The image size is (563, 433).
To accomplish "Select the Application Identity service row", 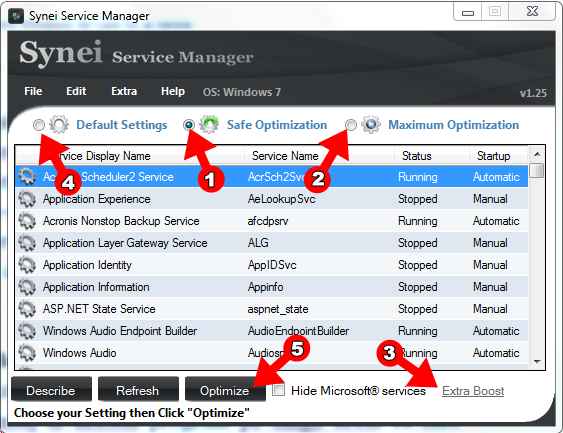I will click(x=272, y=265).
